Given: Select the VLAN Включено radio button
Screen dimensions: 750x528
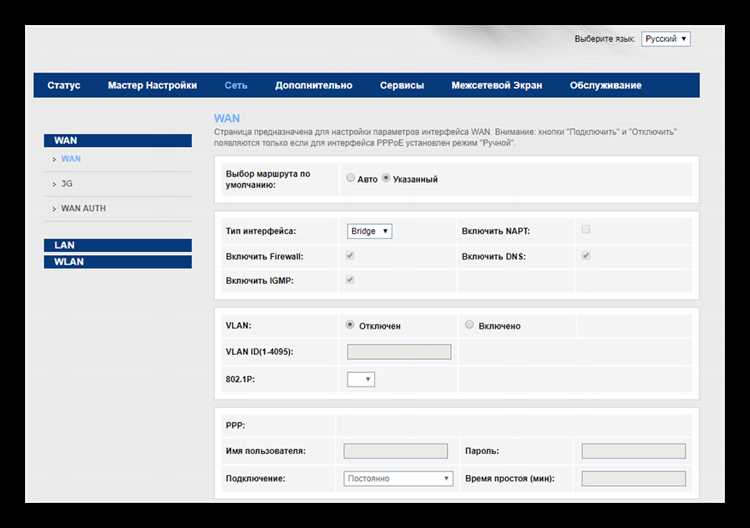Looking at the screenshot, I should [469, 325].
